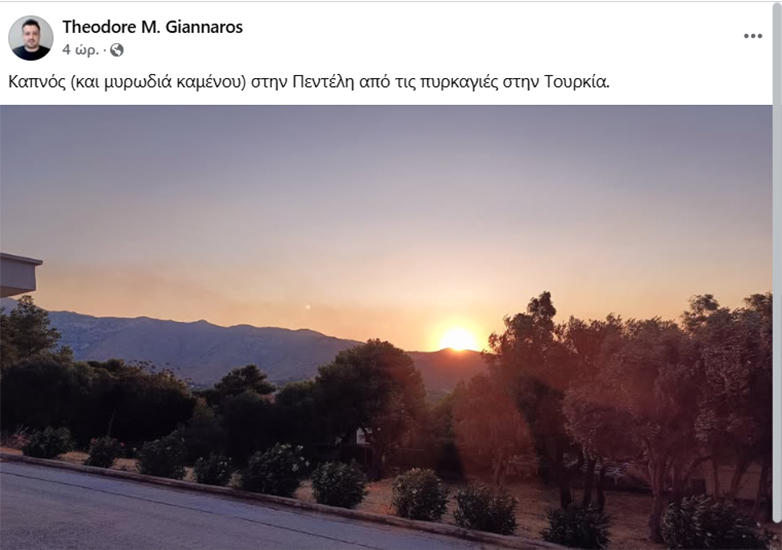782x550 pixels.
Task: Open the sunset photo in viewer
Action: [386, 327]
